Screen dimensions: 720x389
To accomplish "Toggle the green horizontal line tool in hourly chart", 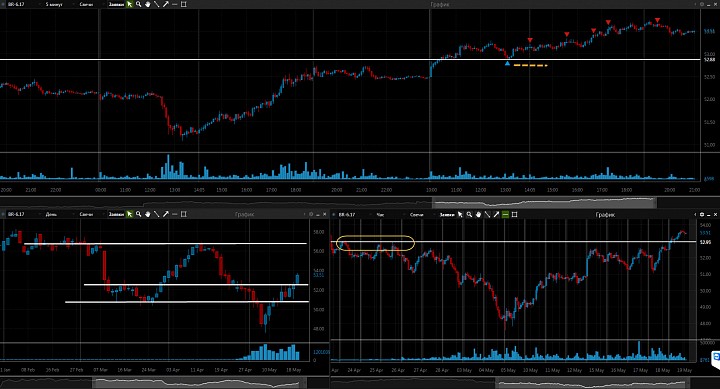I will click(x=505, y=214).
